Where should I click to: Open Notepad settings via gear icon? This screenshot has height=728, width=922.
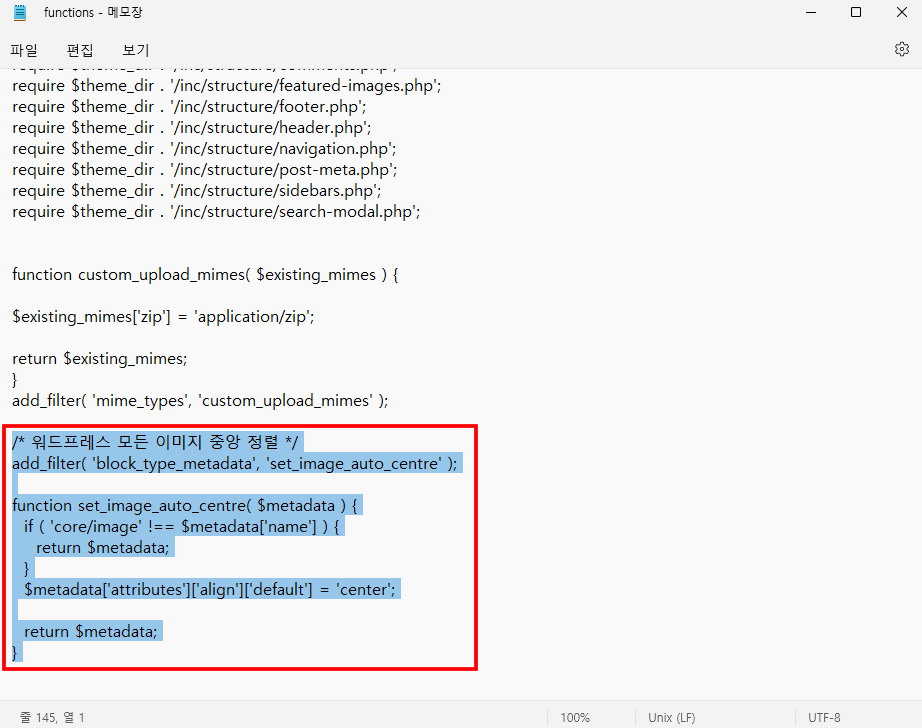tap(901, 49)
